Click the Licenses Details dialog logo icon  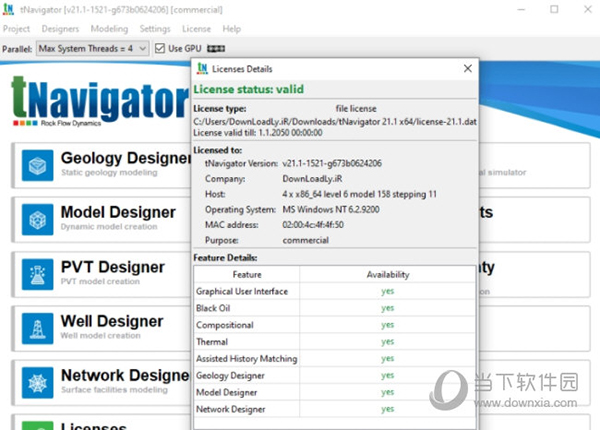coord(202,68)
